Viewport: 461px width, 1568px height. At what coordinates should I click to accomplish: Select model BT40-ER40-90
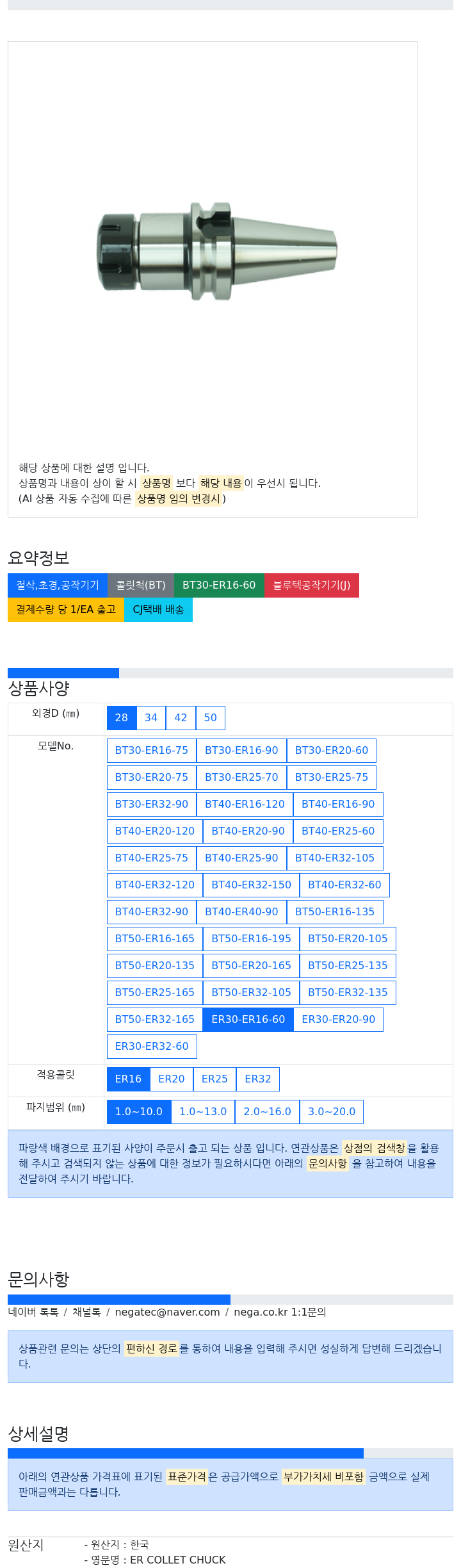(241, 912)
